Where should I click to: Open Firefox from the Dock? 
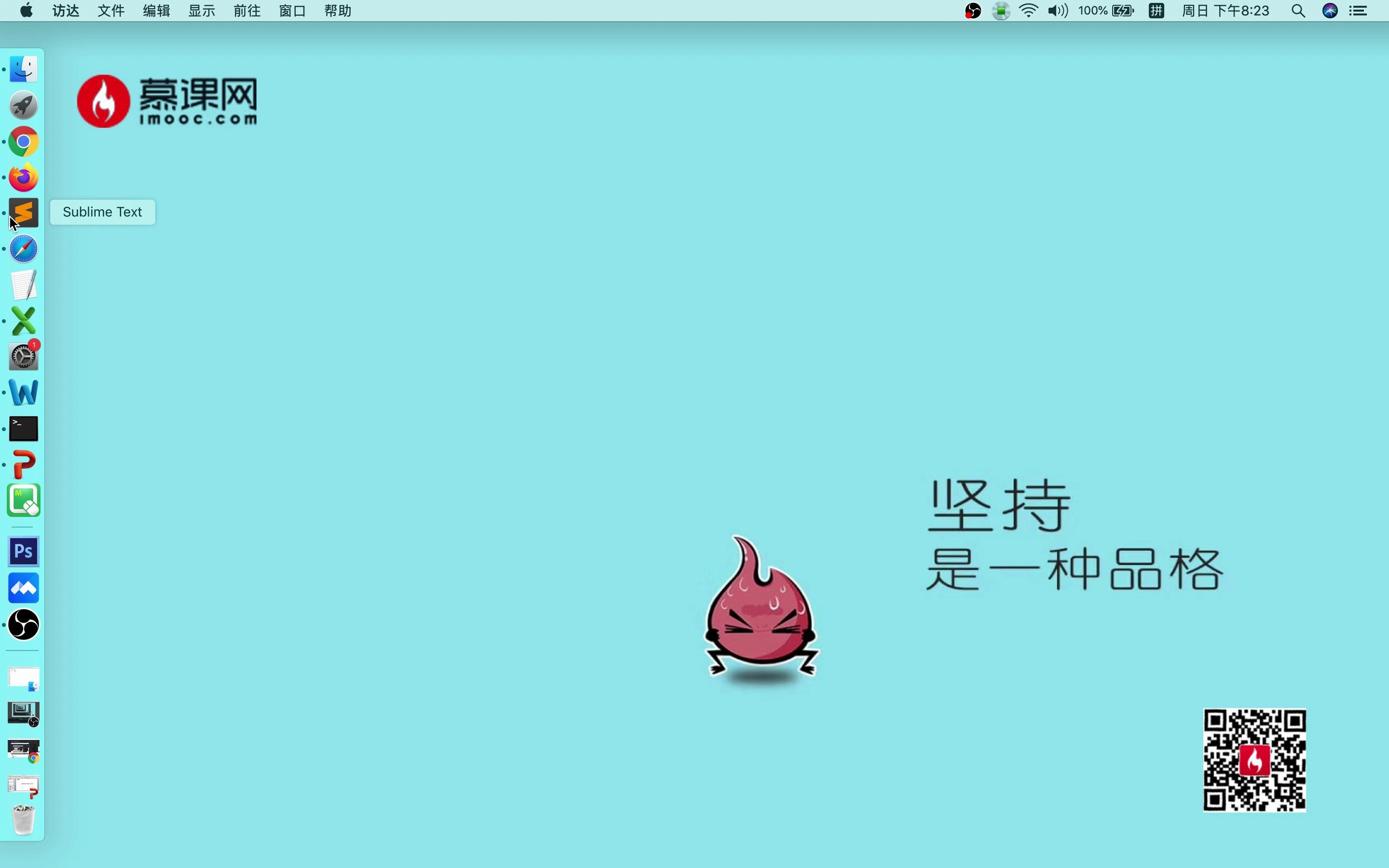click(x=23, y=177)
